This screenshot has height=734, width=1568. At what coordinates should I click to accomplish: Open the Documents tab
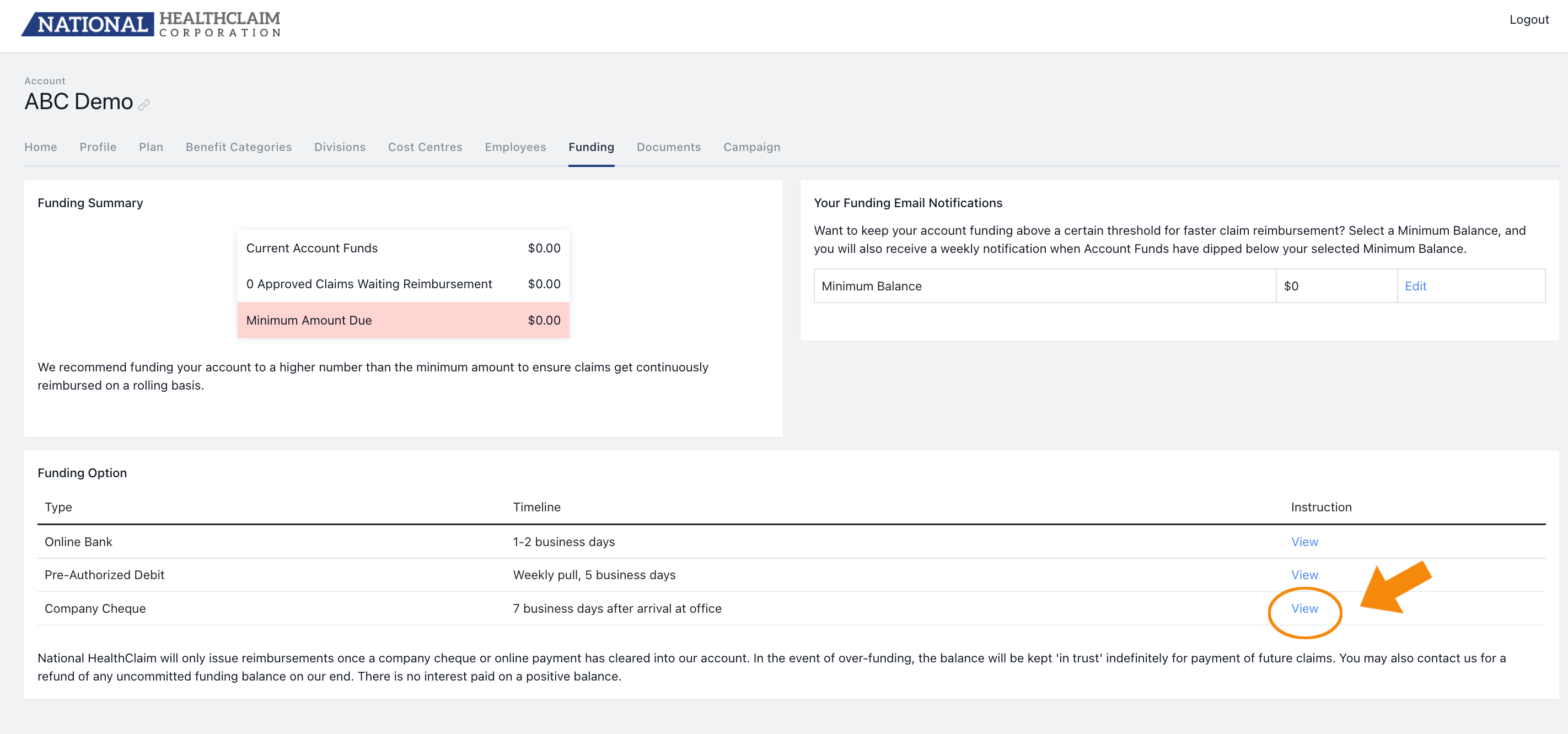point(668,147)
